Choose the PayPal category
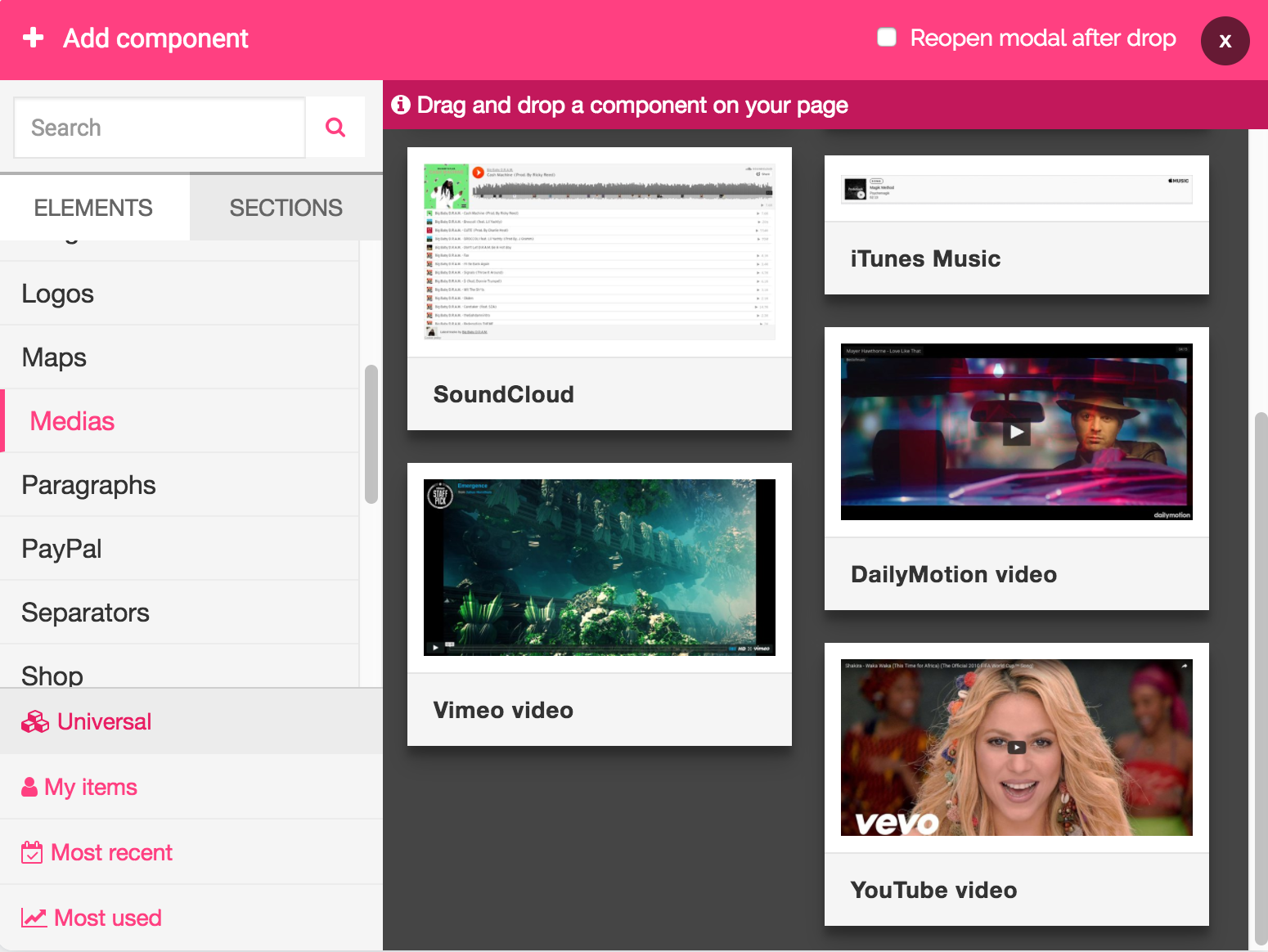This screenshot has width=1268, height=952. (x=62, y=549)
